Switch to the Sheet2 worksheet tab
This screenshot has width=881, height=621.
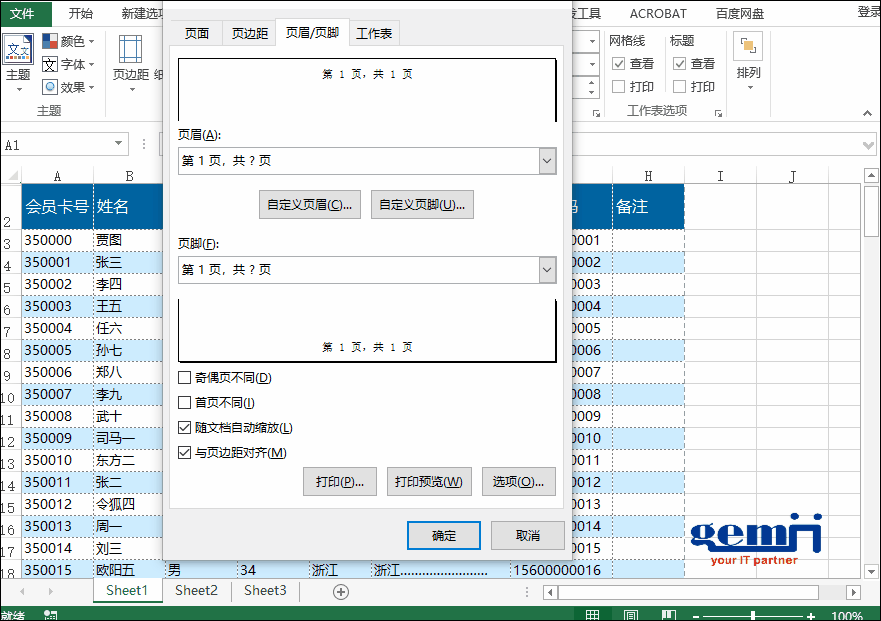coord(196,591)
